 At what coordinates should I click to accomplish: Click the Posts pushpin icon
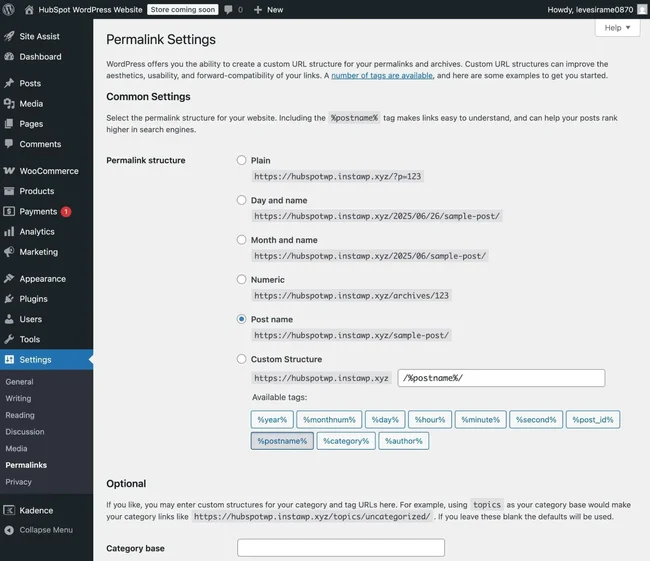tap(9, 83)
